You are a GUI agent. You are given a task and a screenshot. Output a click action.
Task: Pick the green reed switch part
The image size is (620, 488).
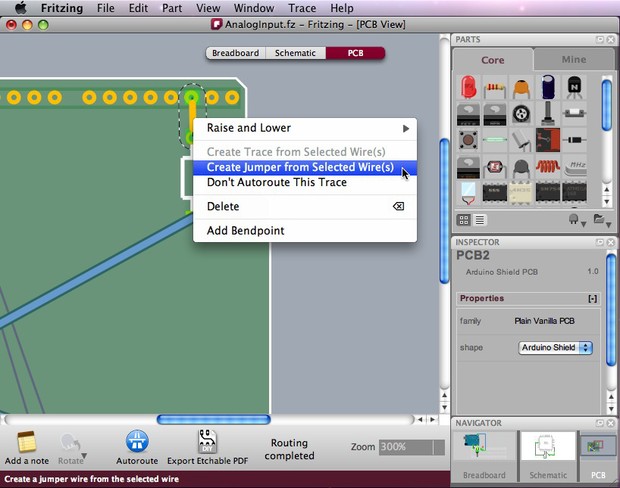coord(495,140)
